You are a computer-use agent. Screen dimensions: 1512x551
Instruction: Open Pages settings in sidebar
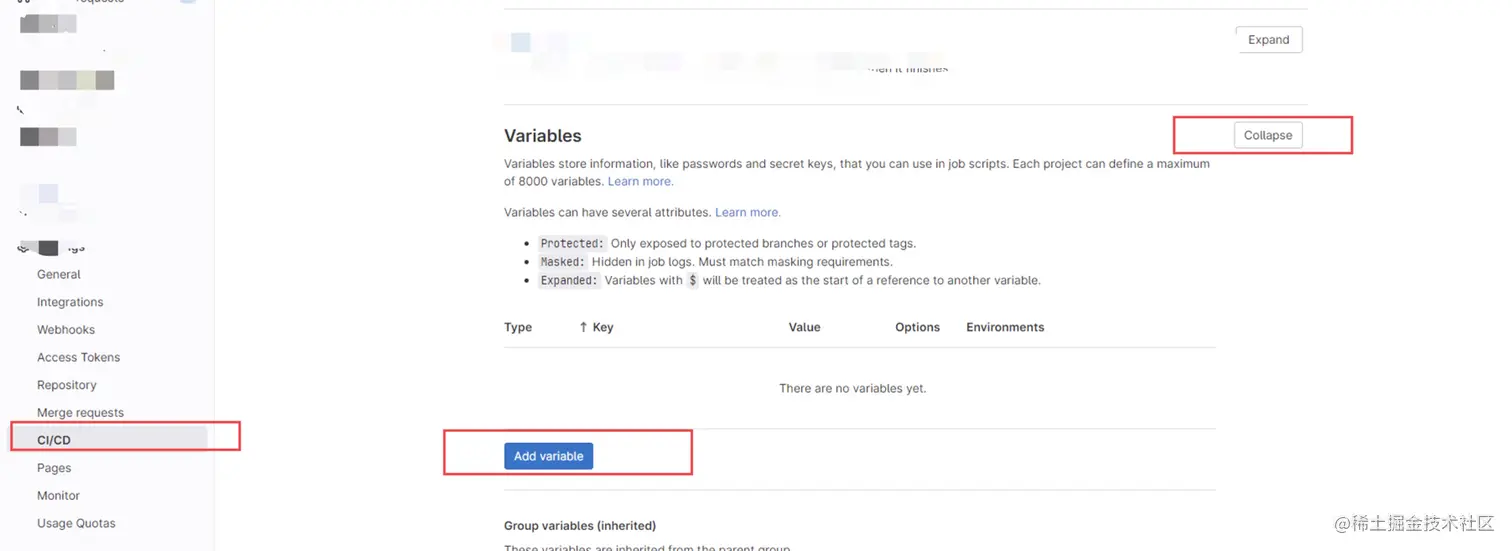point(54,468)
